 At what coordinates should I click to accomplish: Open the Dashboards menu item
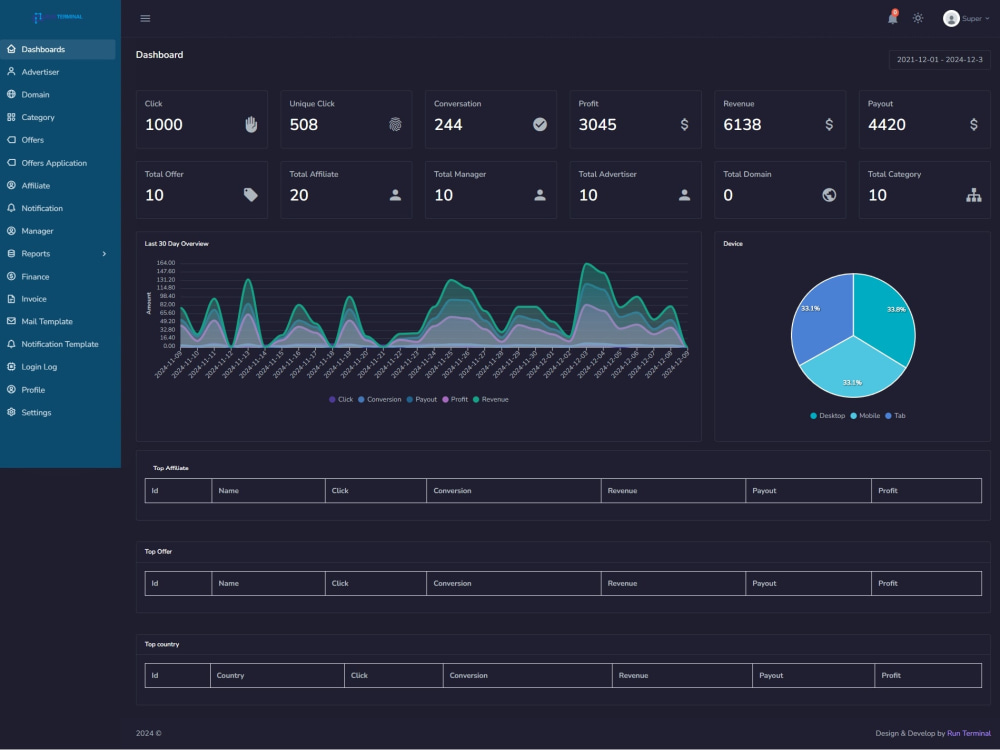[x=57, y=49]
